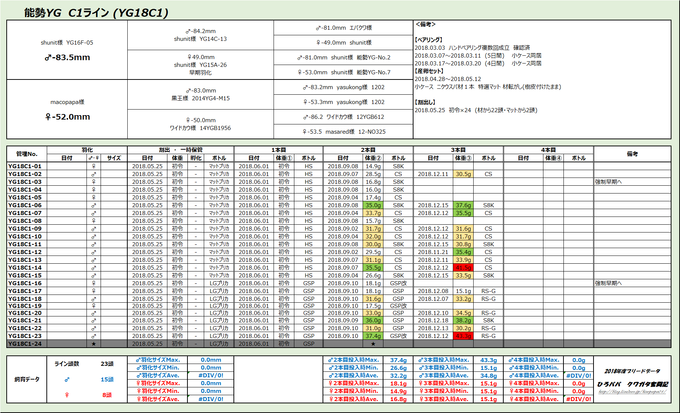Viewport: 680px width, 413px height.
Task: Click the 2018.04.28～2018.05.12 産卵セット date line
Action: click(x=448, y=79)
